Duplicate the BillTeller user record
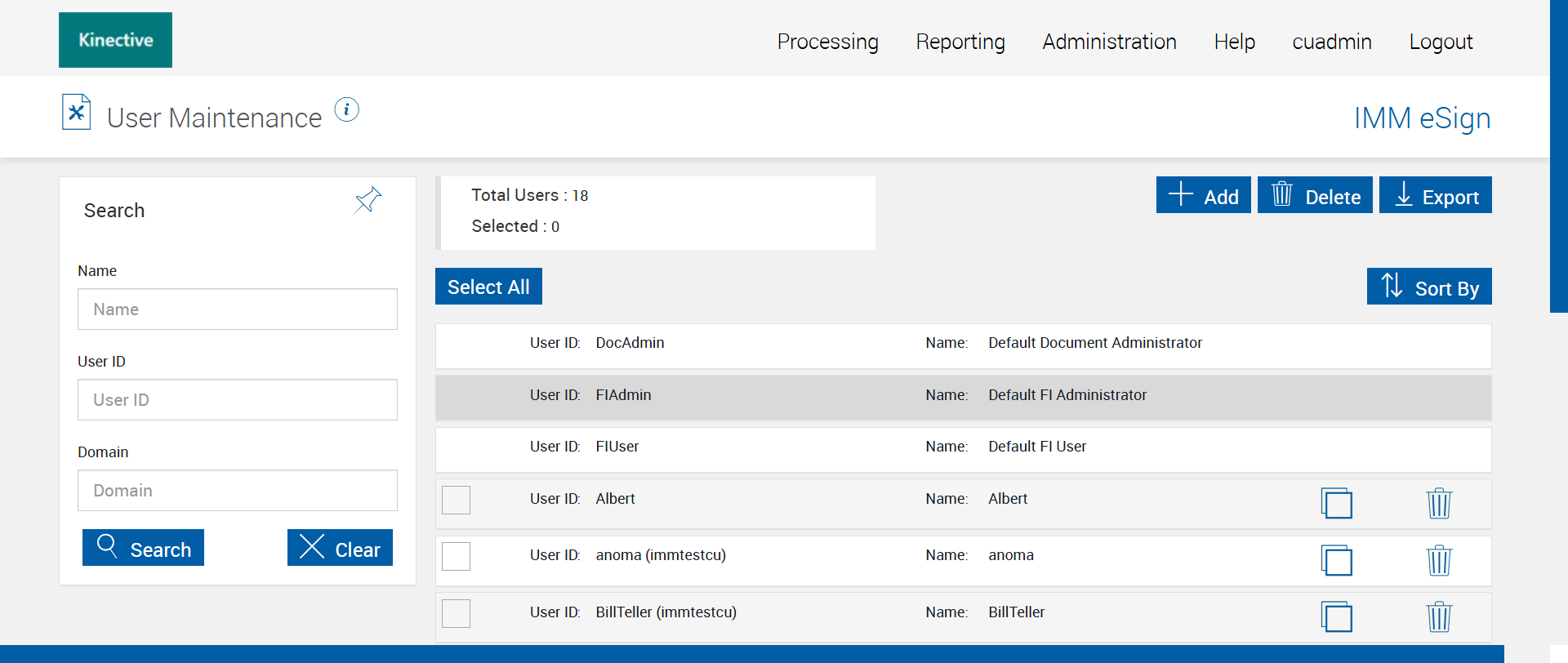 point(1336,616)
